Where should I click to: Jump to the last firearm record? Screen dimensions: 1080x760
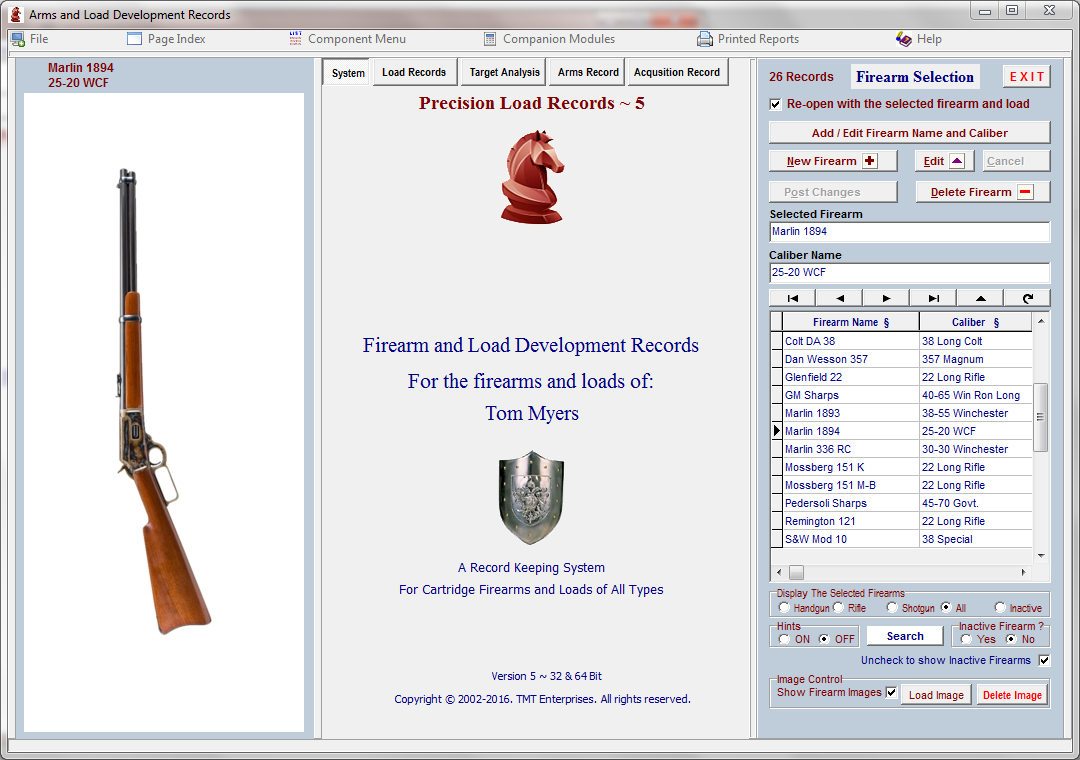click(933, 298)
